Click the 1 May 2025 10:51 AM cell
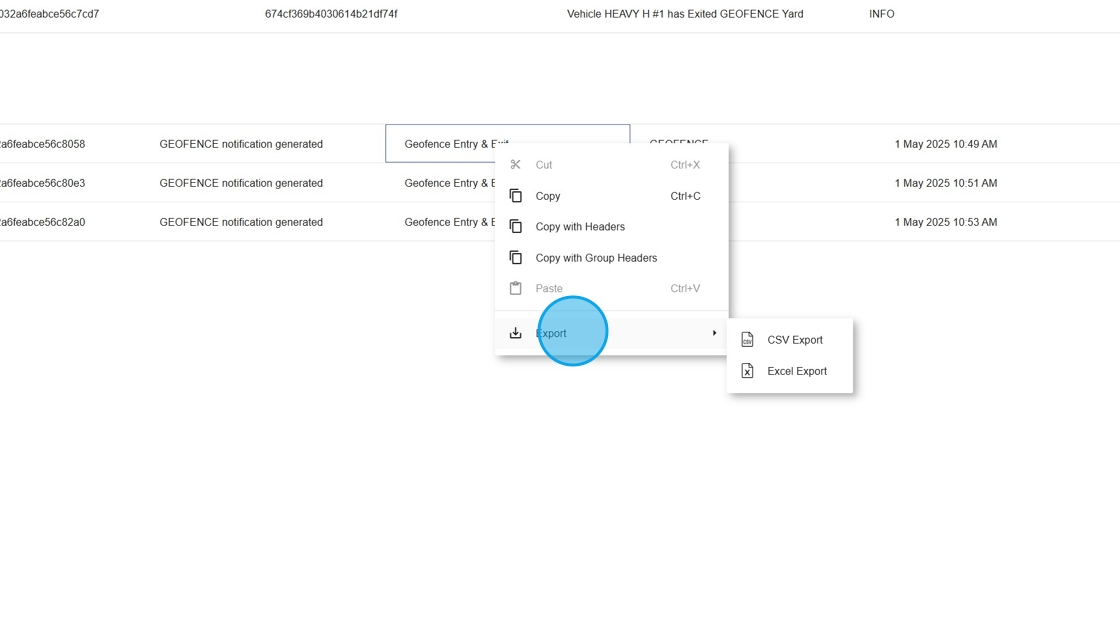The width and height of the screenshot is (1120, 626). pyautogui.click(x=945, y=183)
